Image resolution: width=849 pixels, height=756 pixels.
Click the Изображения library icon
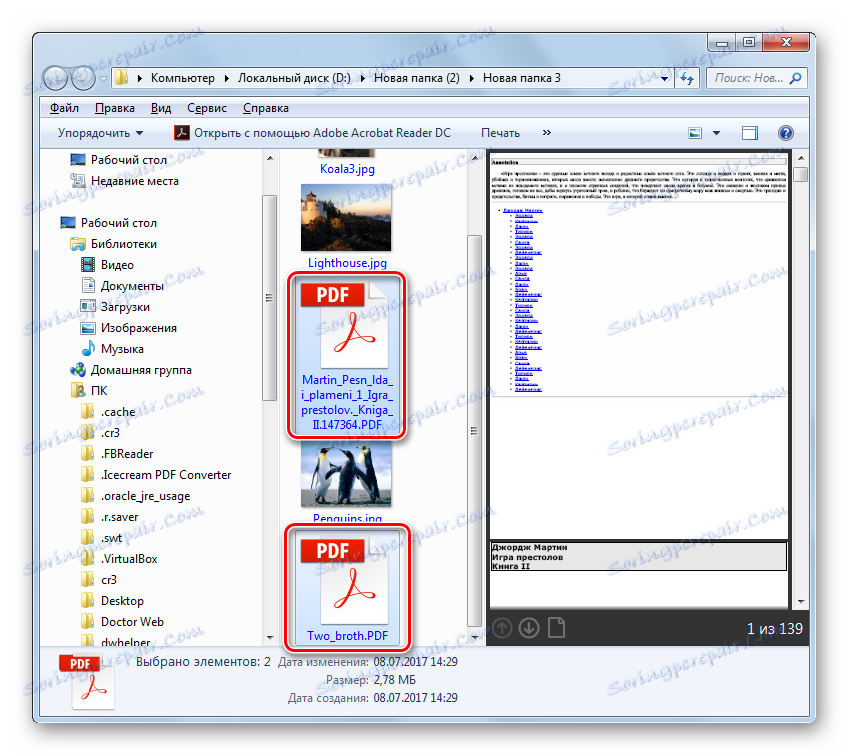pos(88,328)
